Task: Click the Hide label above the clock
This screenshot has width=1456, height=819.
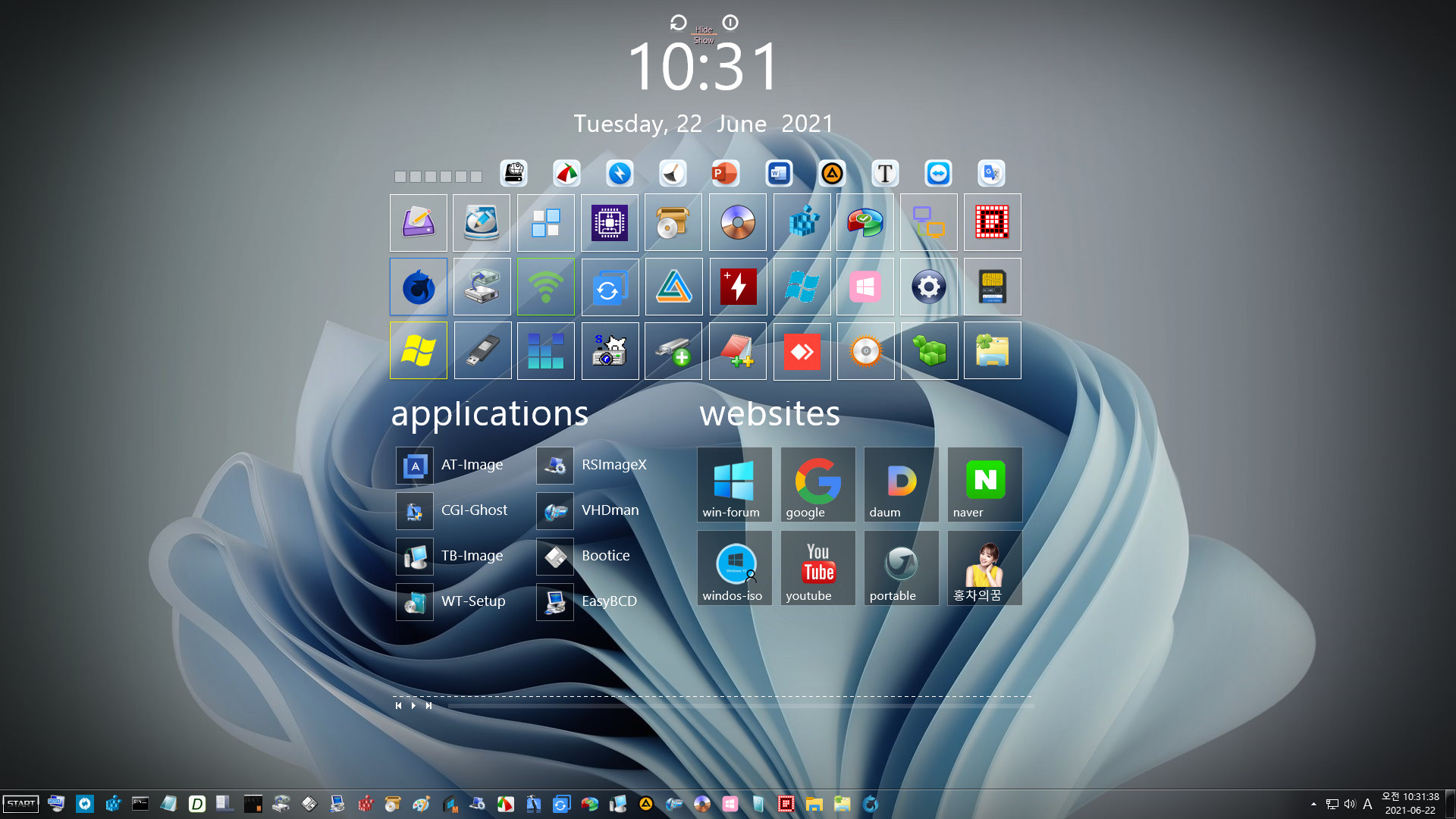Action: click(704, 30)
